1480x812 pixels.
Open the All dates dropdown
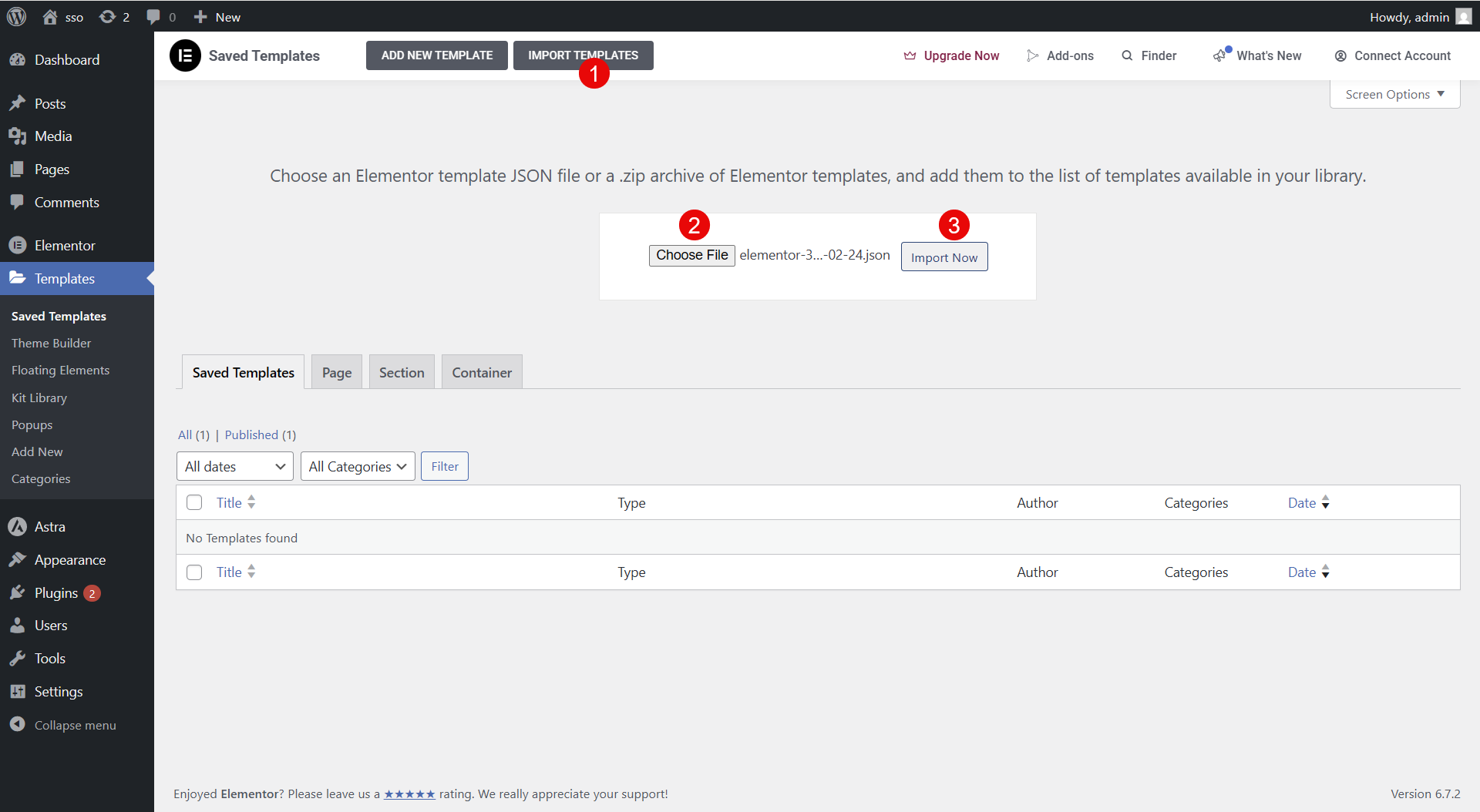pyautogui.click(x=234, y=466)
